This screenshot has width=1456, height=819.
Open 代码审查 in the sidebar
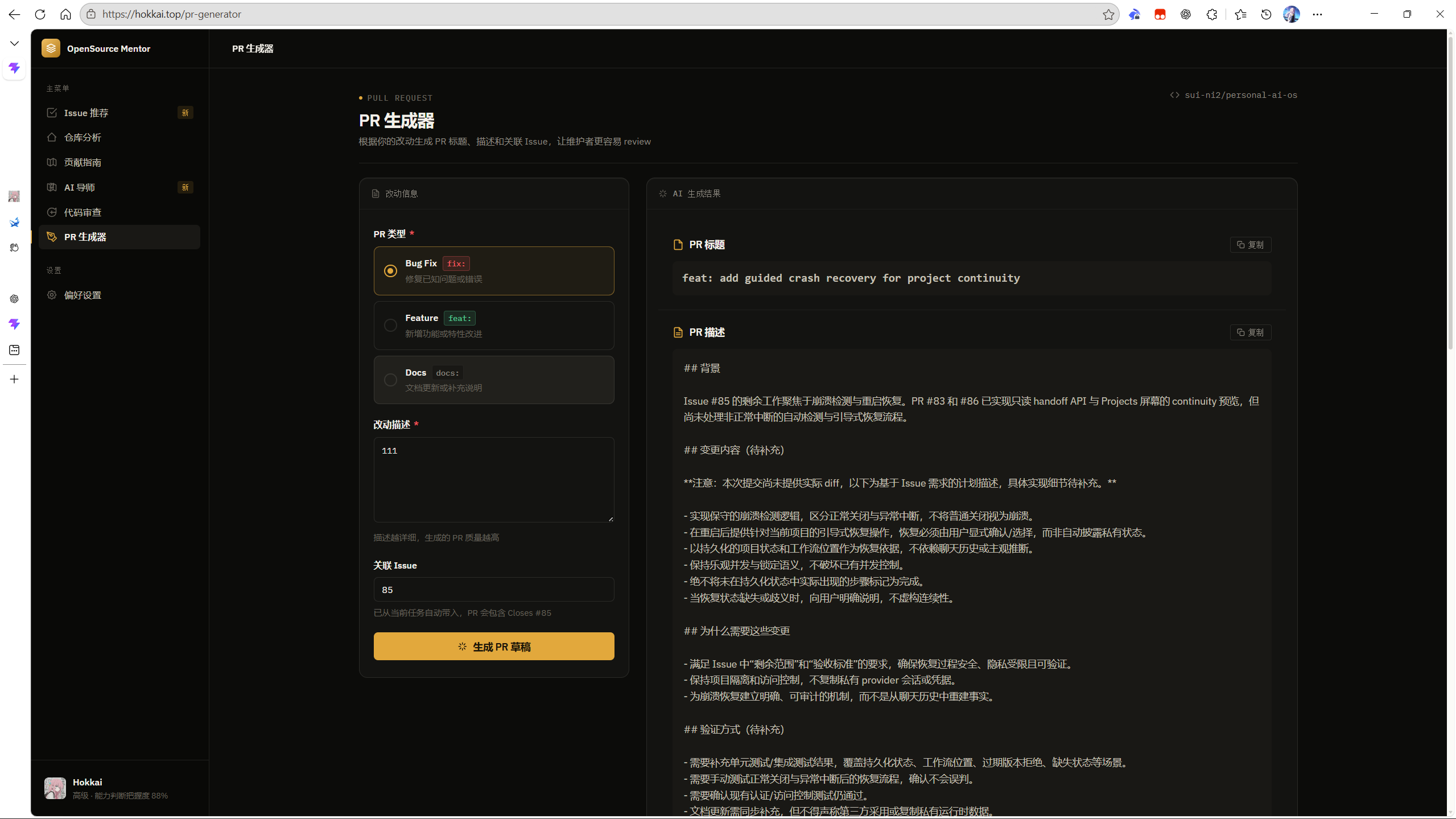(119, 212)
